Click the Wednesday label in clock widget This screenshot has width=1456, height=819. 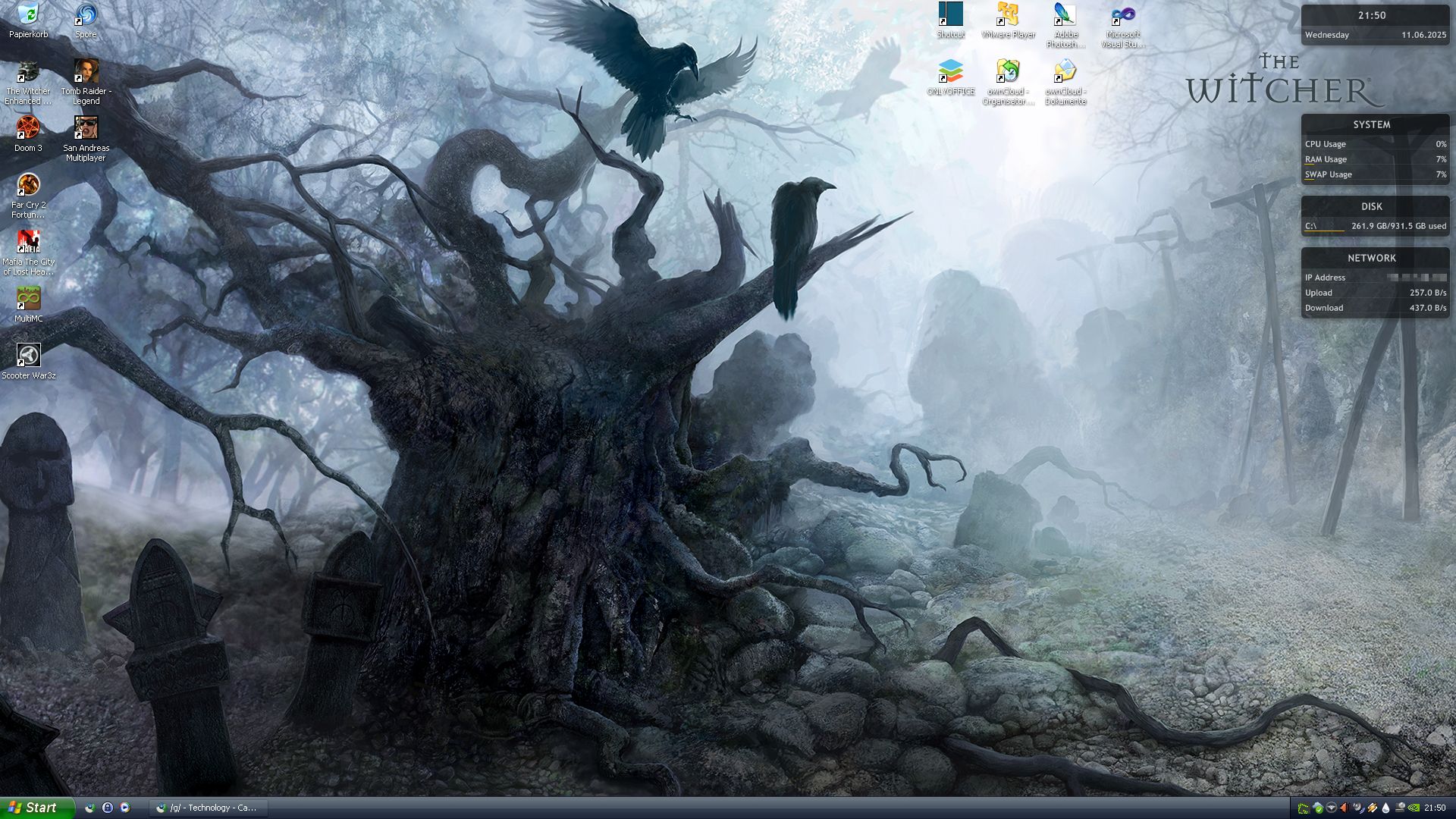tap(1327, 35)
